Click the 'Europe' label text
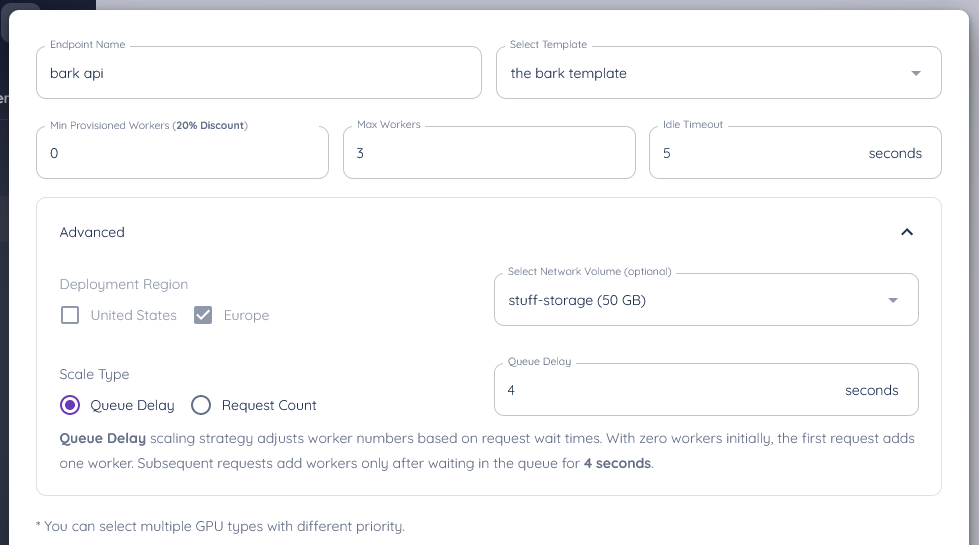This screenshot has height=545, width=979. pyautogui.click(x=246, y=315)
